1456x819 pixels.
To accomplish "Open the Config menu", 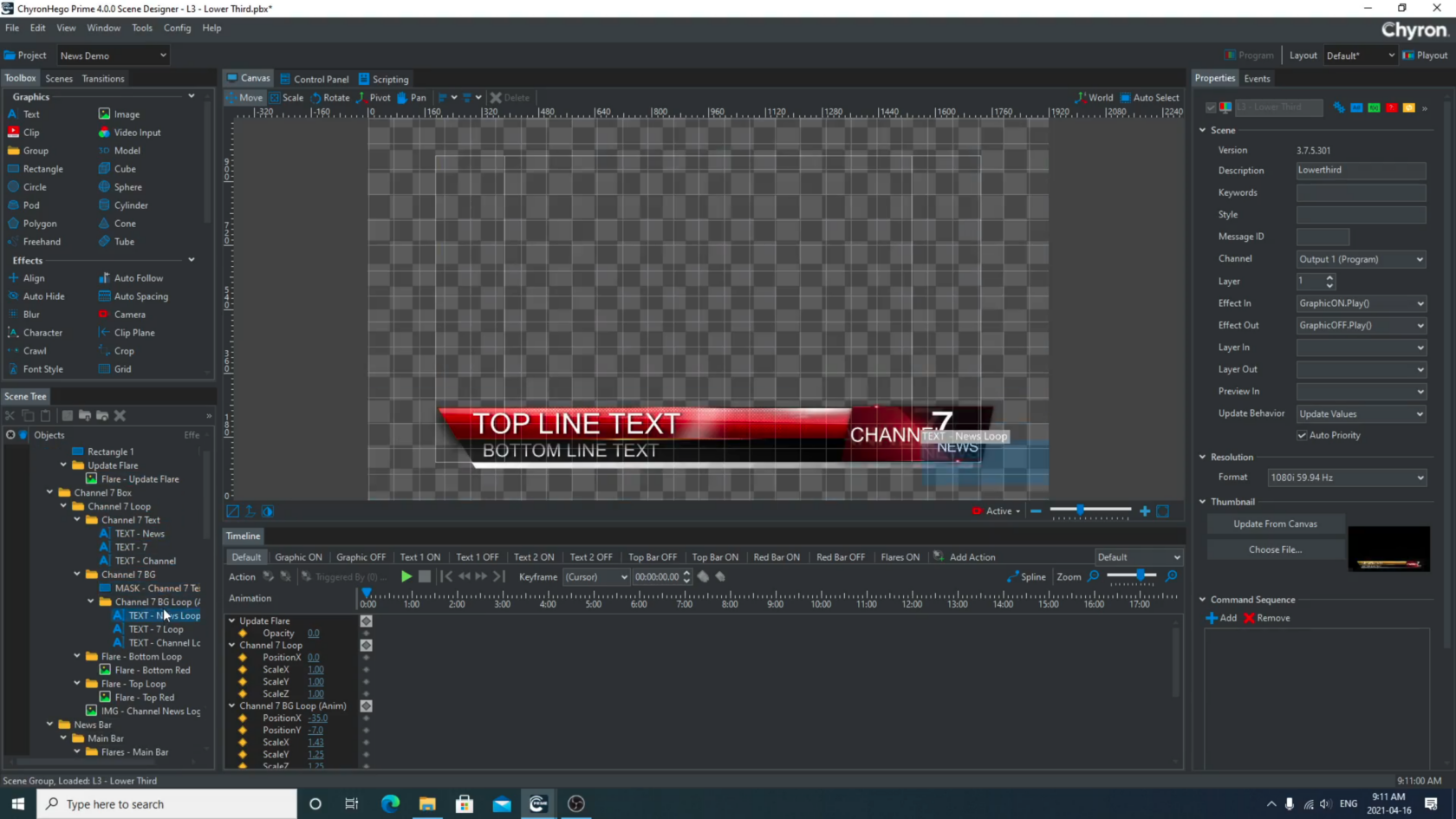I will click(177, 28).
